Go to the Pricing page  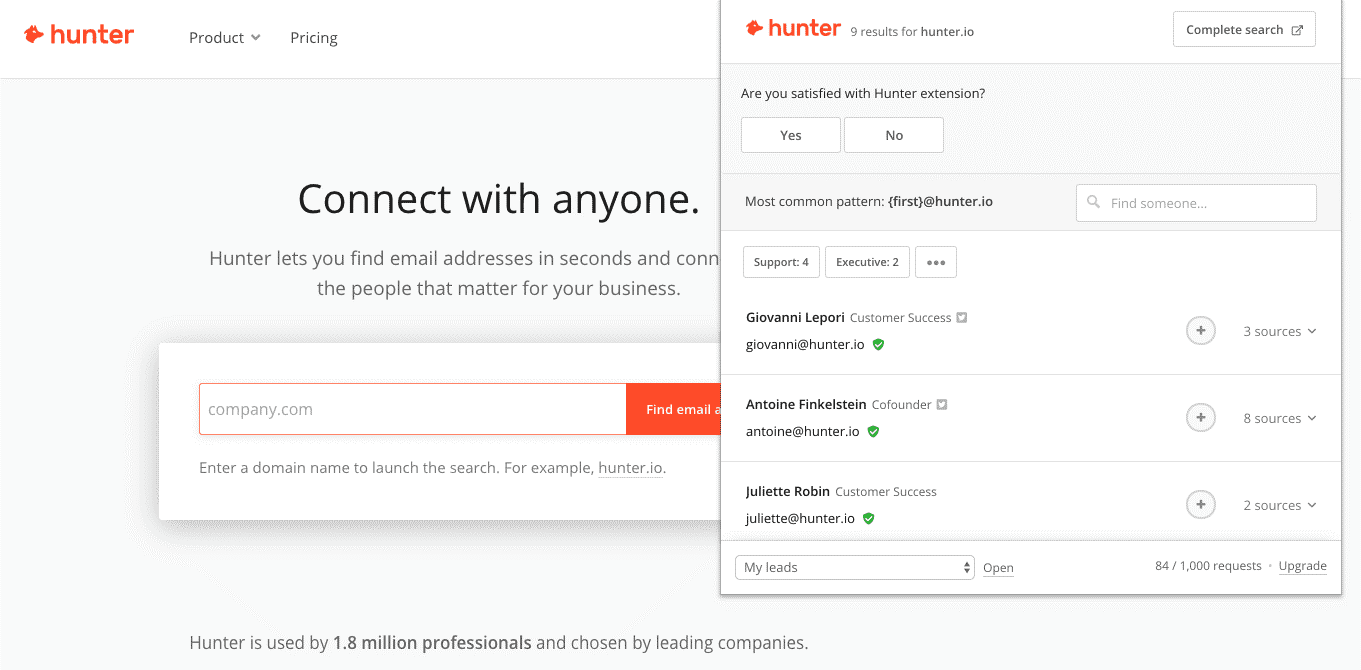pos(314,38)
